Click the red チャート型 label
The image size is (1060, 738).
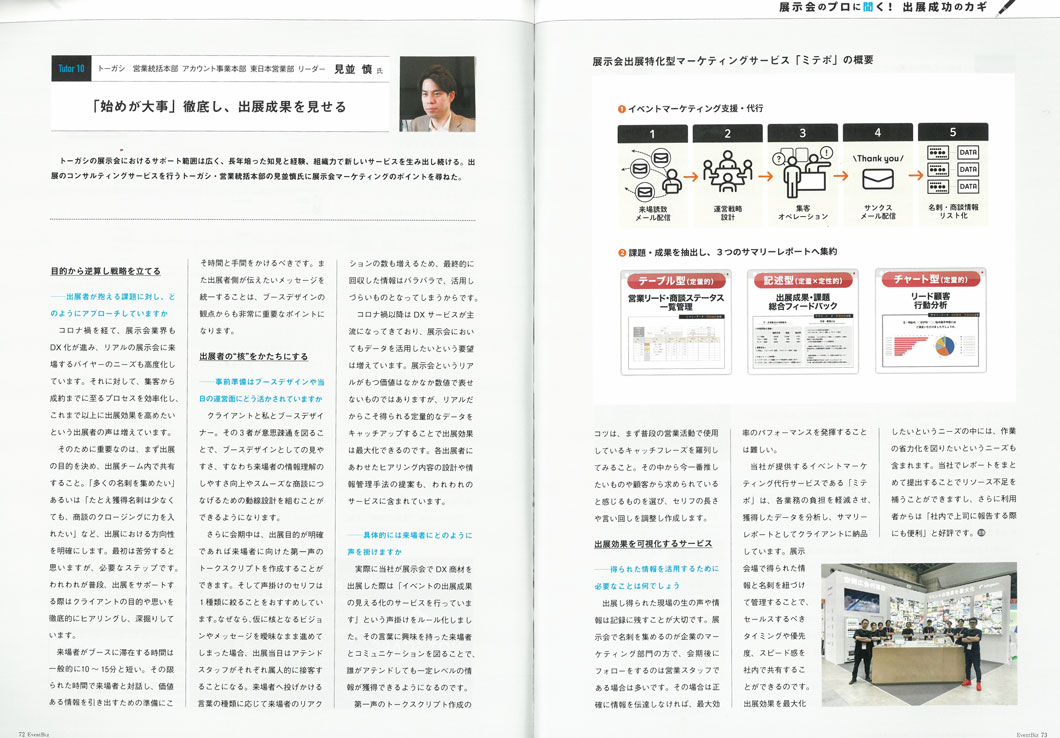(x=930, y=278)
